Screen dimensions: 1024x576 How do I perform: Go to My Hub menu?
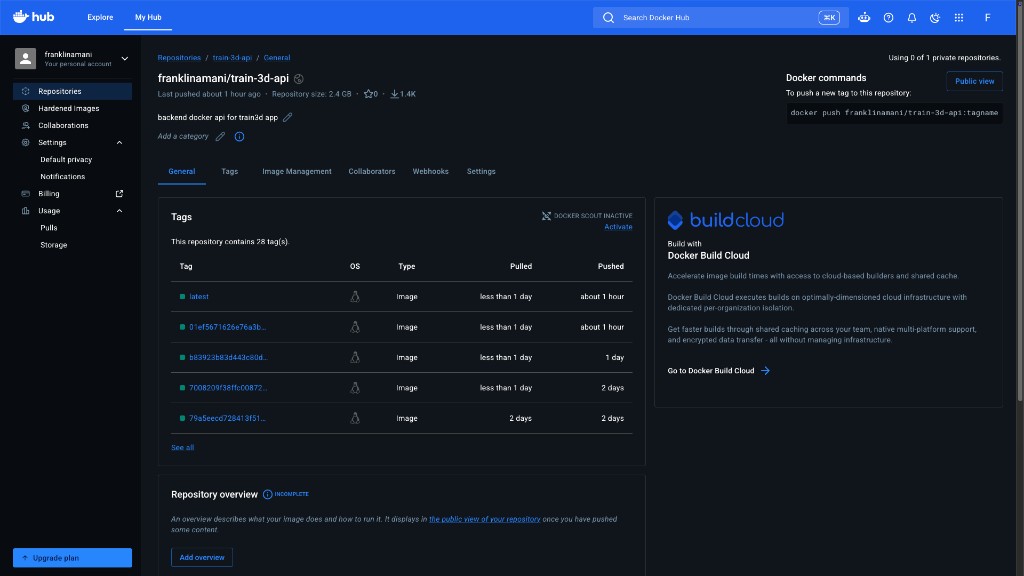click(x=148, y=18)
